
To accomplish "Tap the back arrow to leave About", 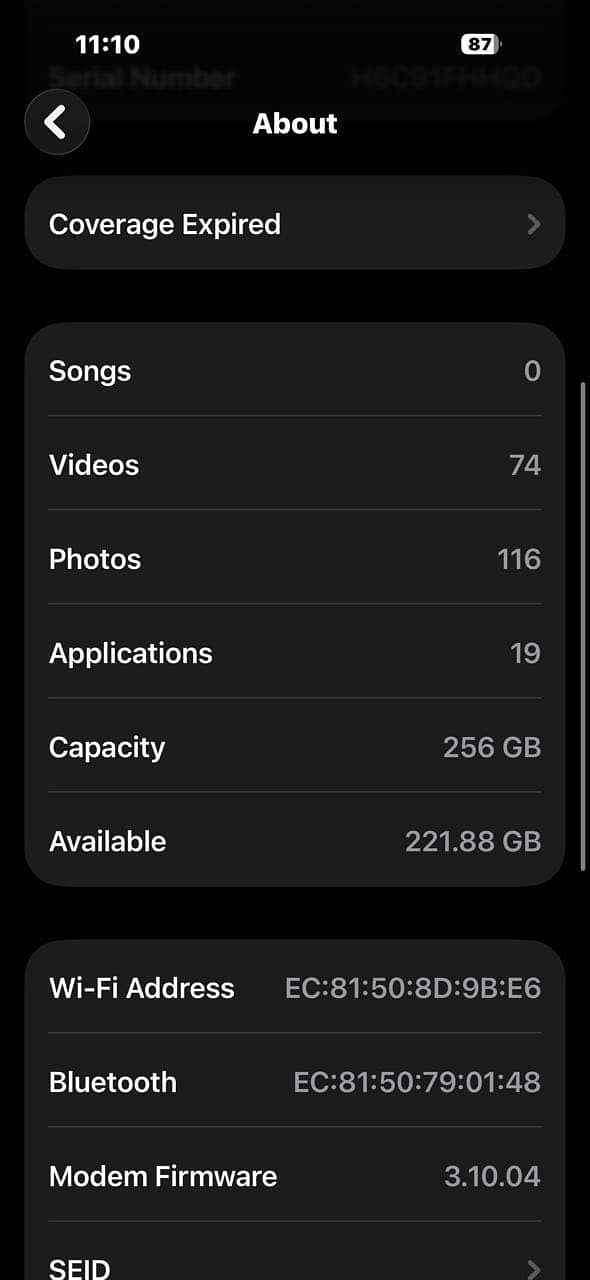I will pyautogui.click(x=56, y=121).
